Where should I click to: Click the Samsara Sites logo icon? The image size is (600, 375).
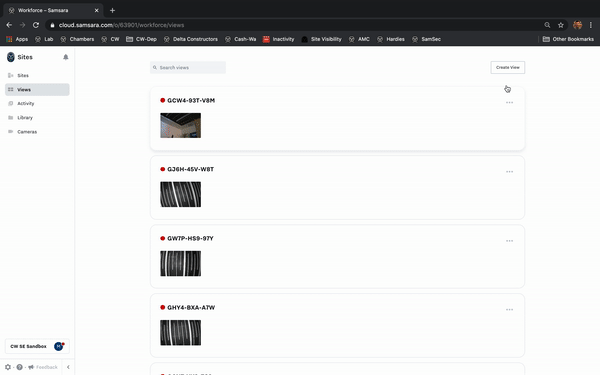click(11, 57)
